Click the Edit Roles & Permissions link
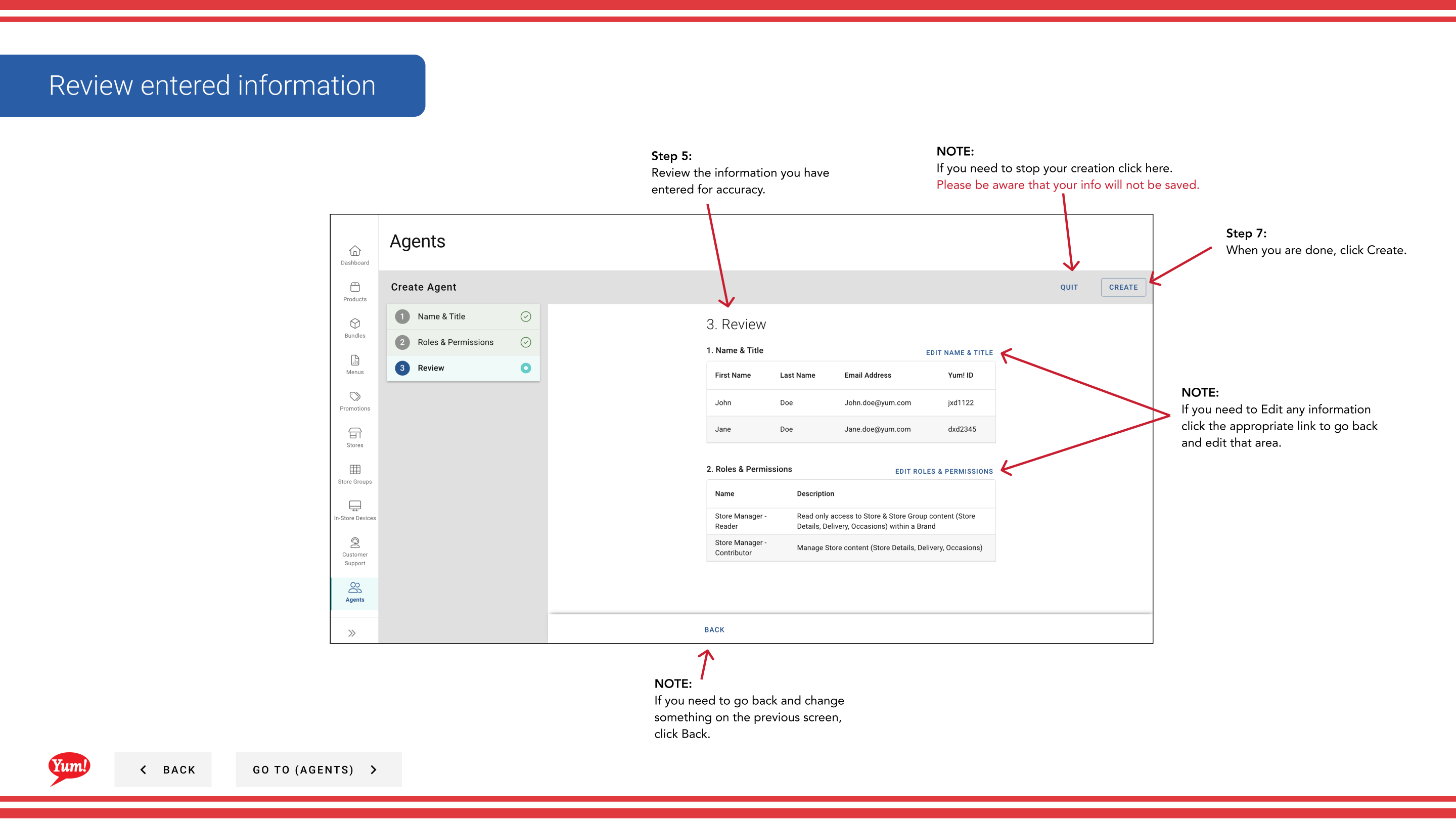Viewport: 1456px width, 819px height. coord(944,471)
